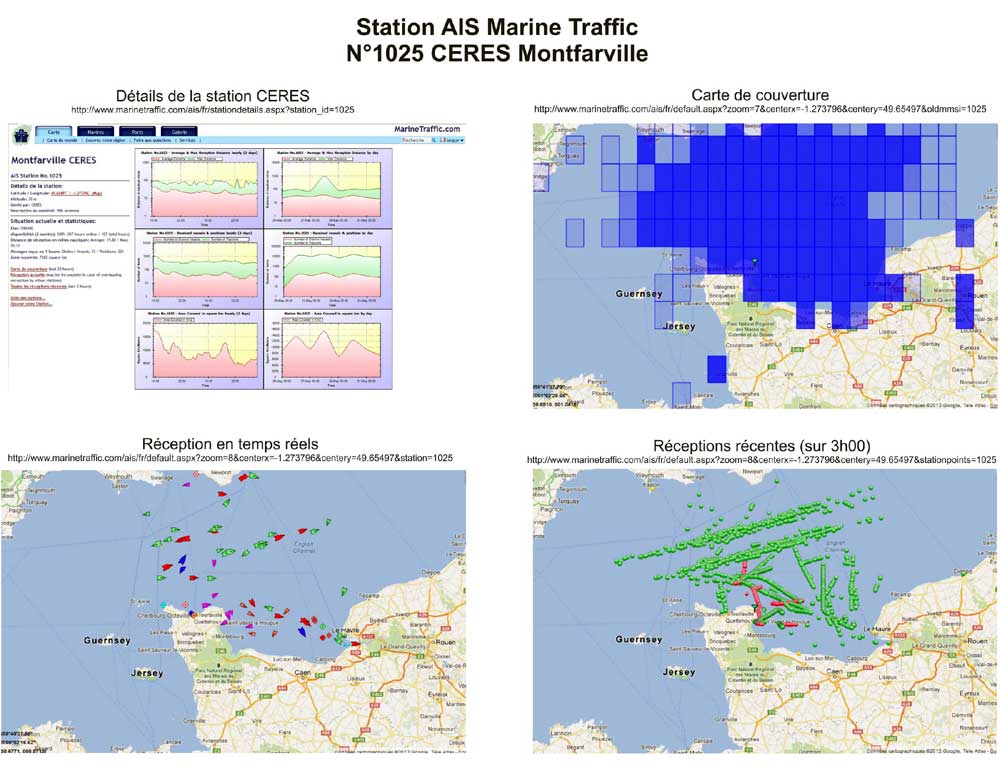Select the blue ship near Le Havre
The image size is (1000, 768).
(x=302, y=631)
